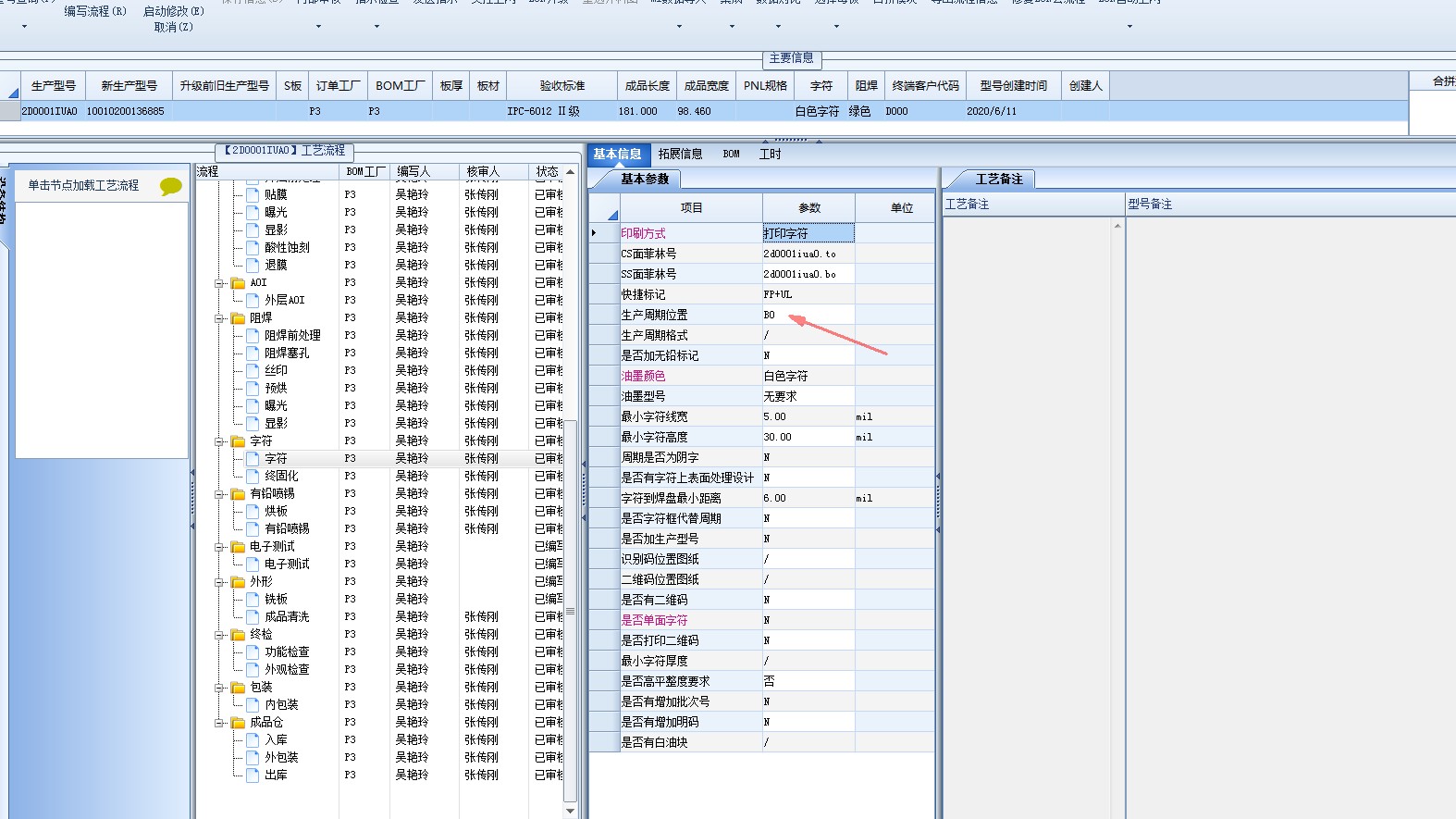
Task: Click the 取消(Z) button
Action: [x=174, y=27]
